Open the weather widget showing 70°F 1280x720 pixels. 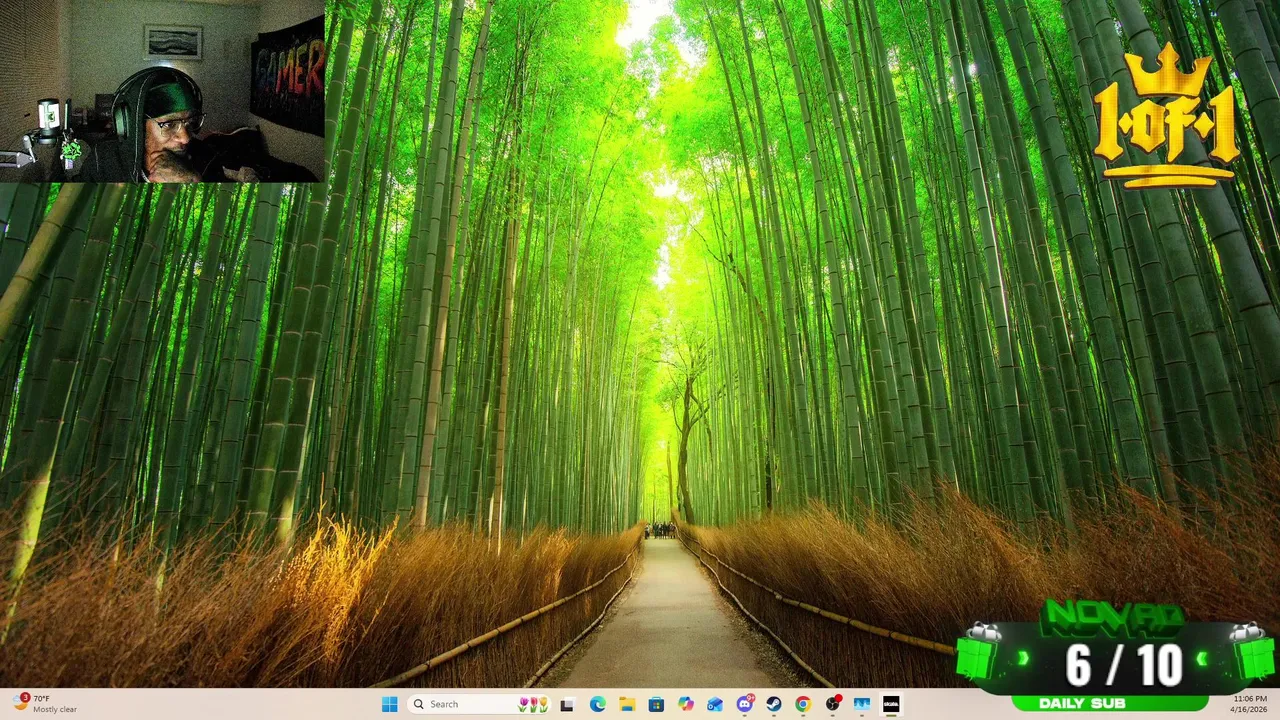[46, 704]
